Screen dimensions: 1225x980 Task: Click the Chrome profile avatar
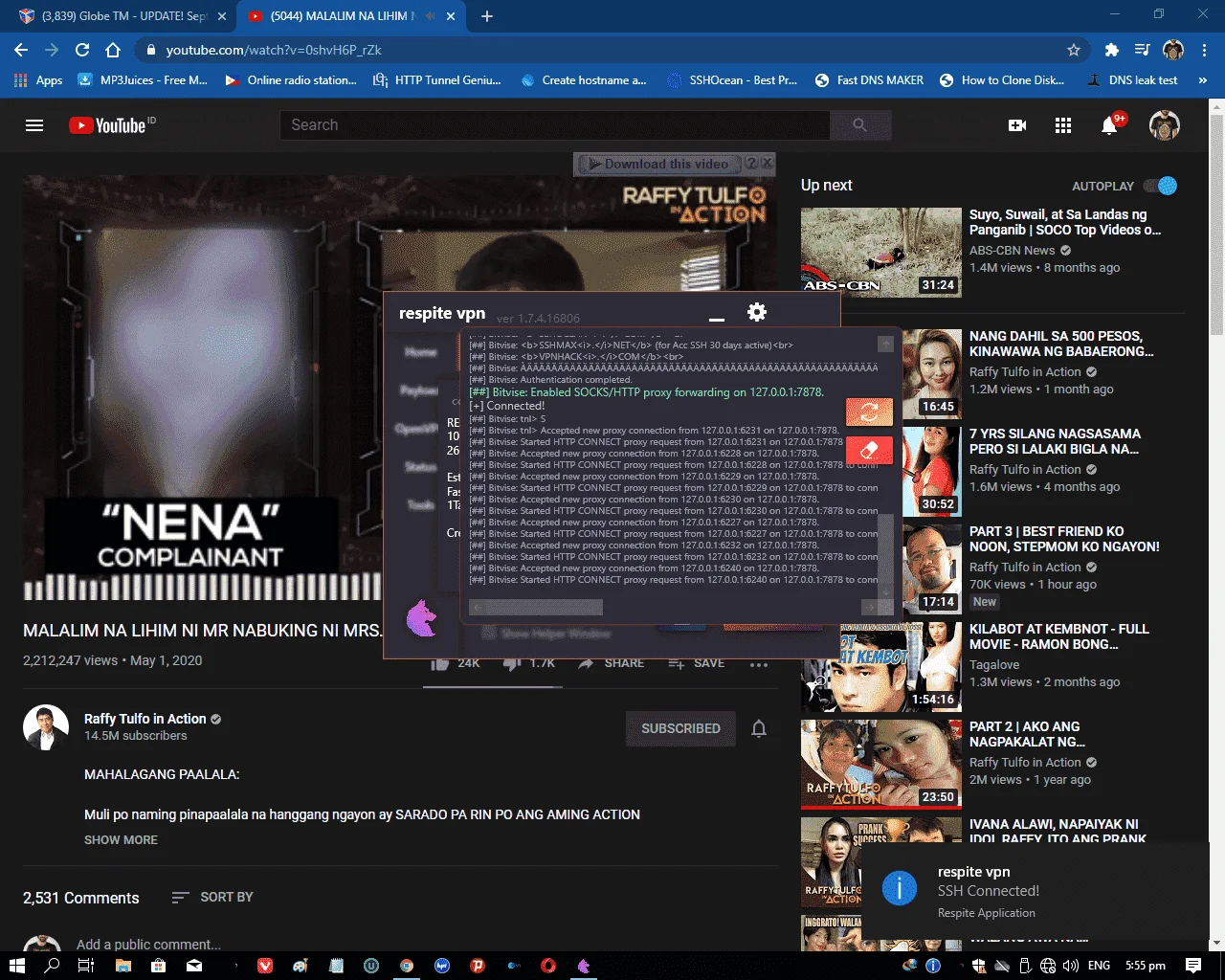[1173, 50]
